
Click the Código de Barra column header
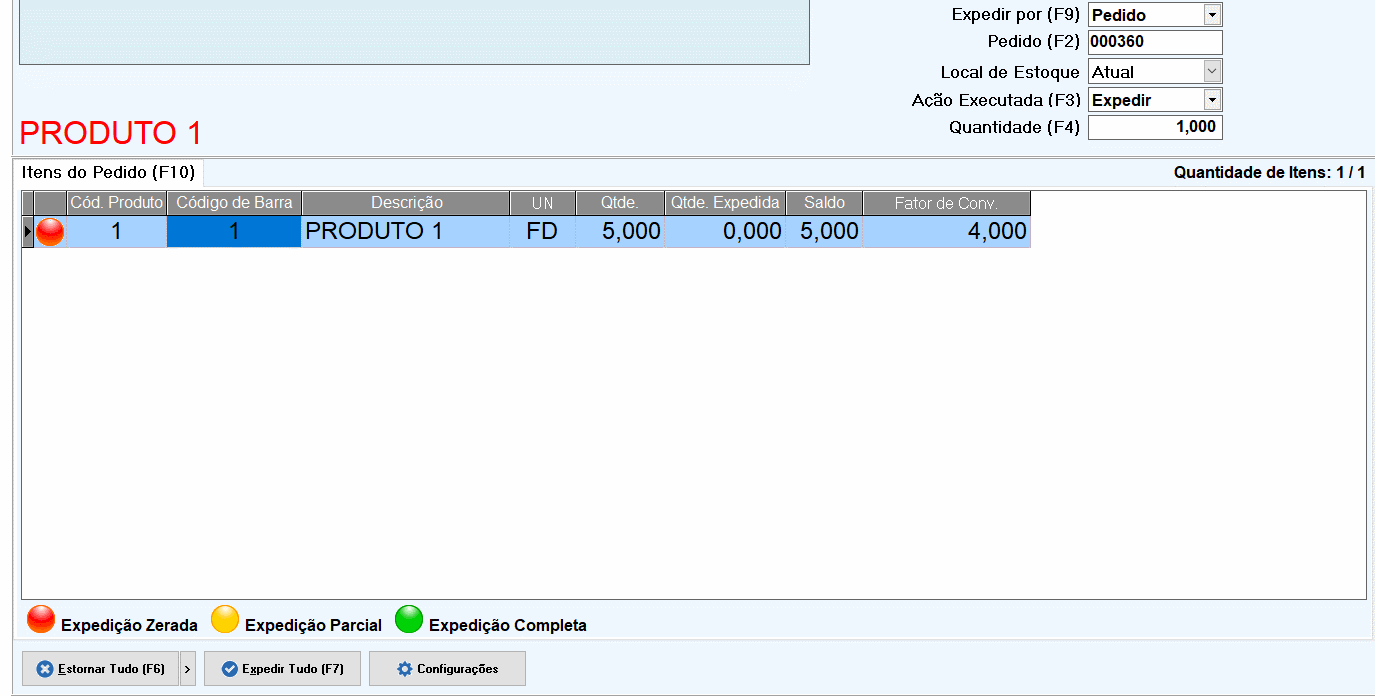[234, 203]
